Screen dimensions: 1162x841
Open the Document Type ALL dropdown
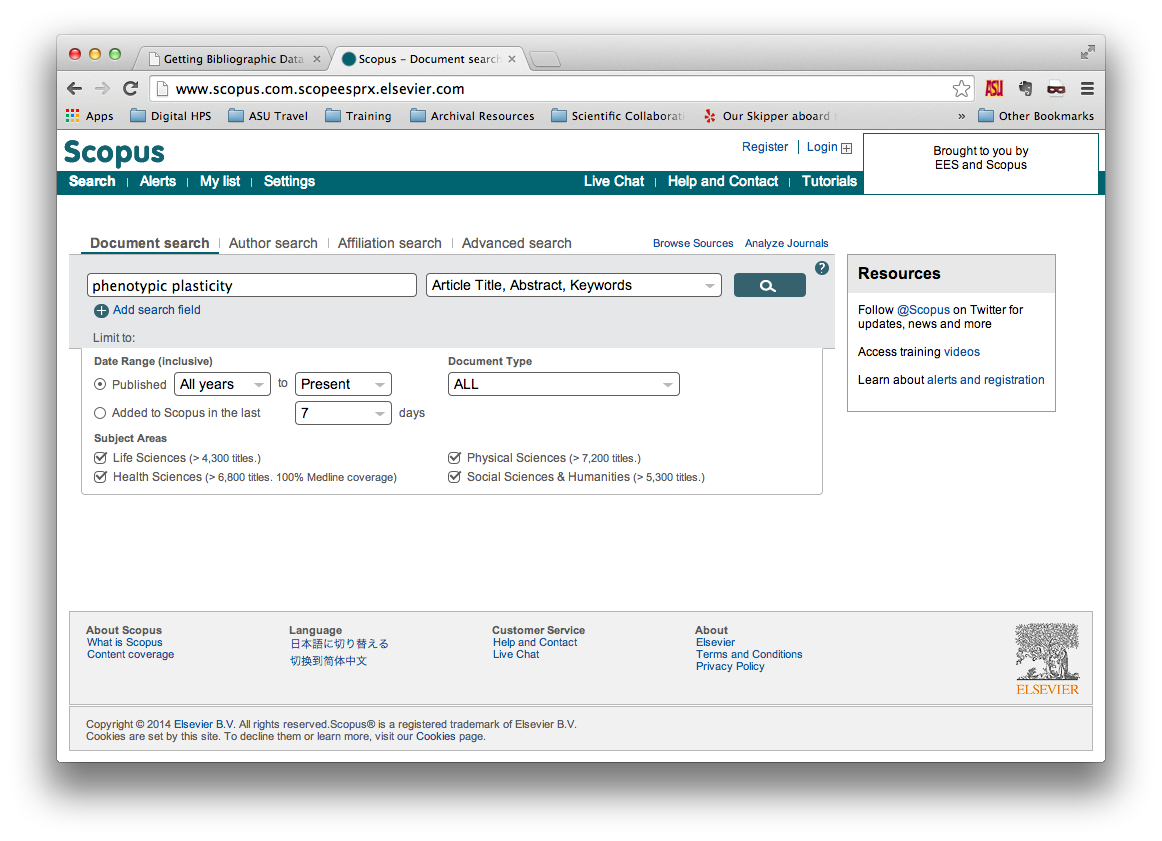(564, 385)
